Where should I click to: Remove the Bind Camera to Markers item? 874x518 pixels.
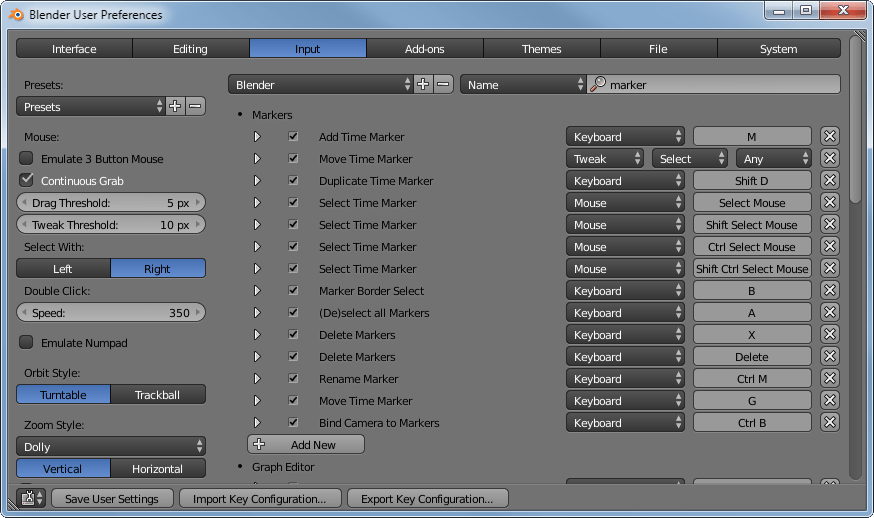click(829, 423)
